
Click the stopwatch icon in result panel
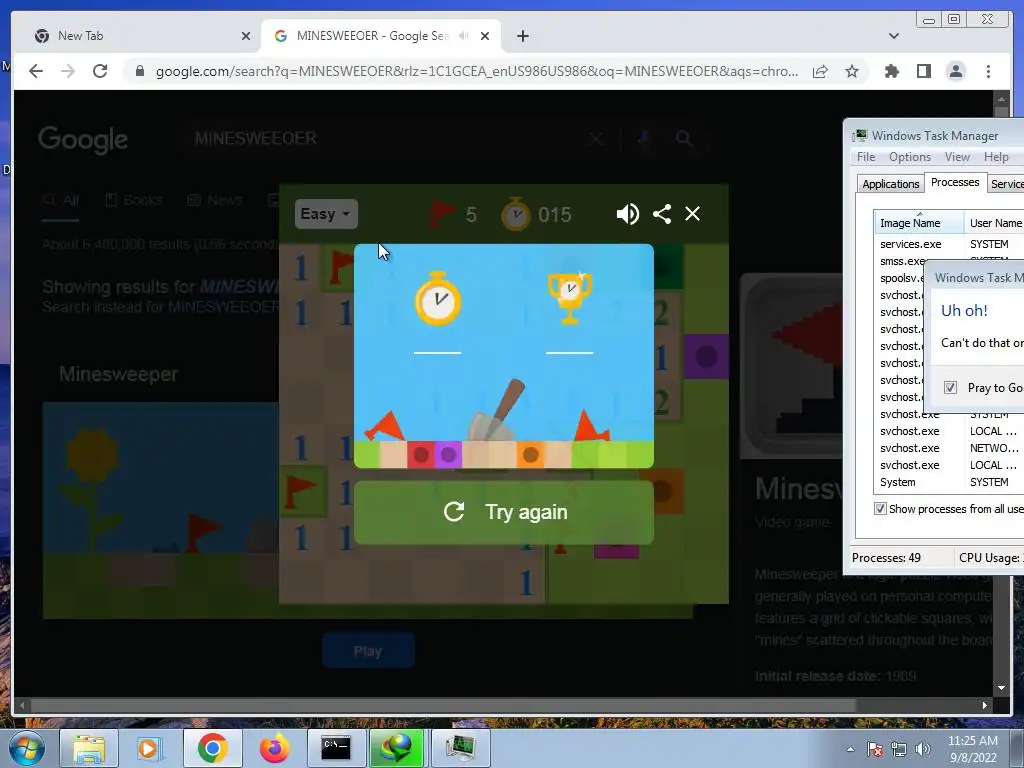[x=438, y=299]
